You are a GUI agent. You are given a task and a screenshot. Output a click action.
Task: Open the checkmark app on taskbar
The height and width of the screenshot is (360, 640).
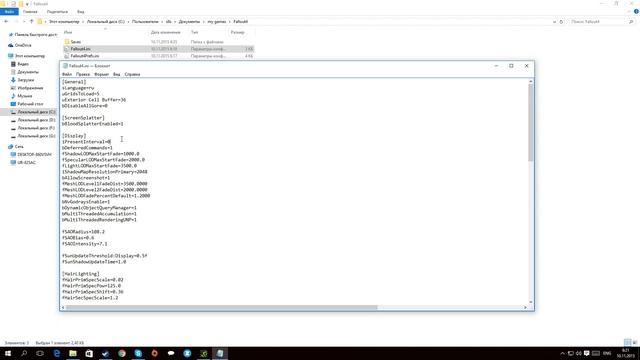tap(105, 353)
